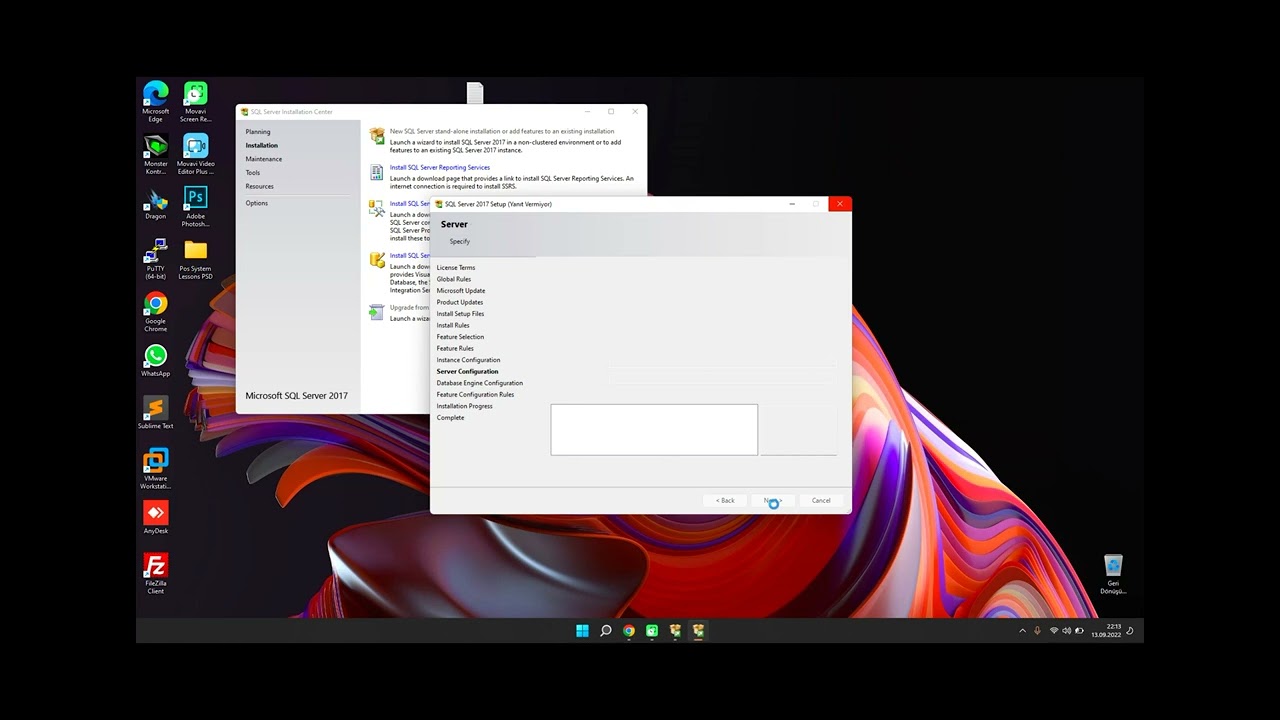Select the text file icon on desktop

point(475,93)
